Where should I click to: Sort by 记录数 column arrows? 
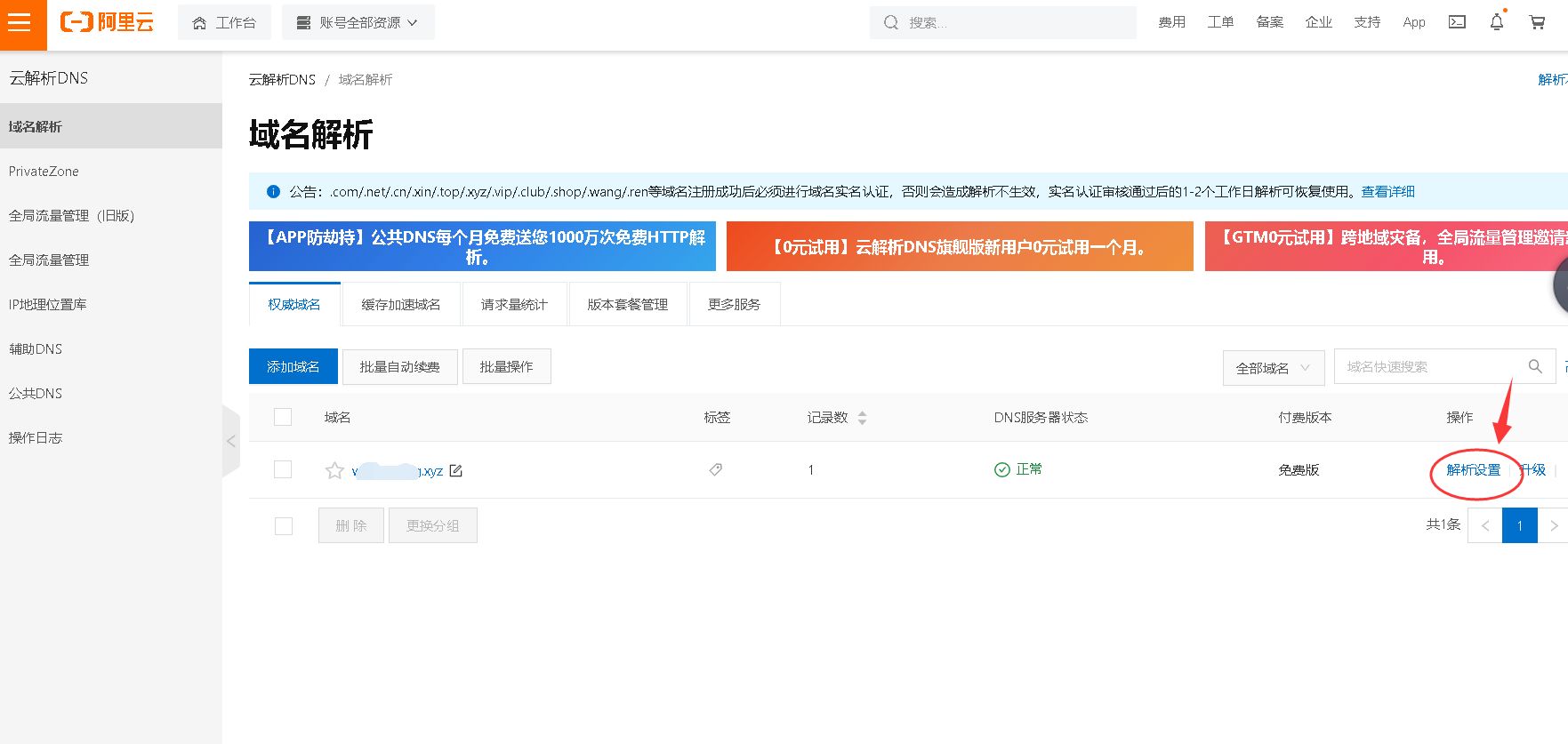862,418
